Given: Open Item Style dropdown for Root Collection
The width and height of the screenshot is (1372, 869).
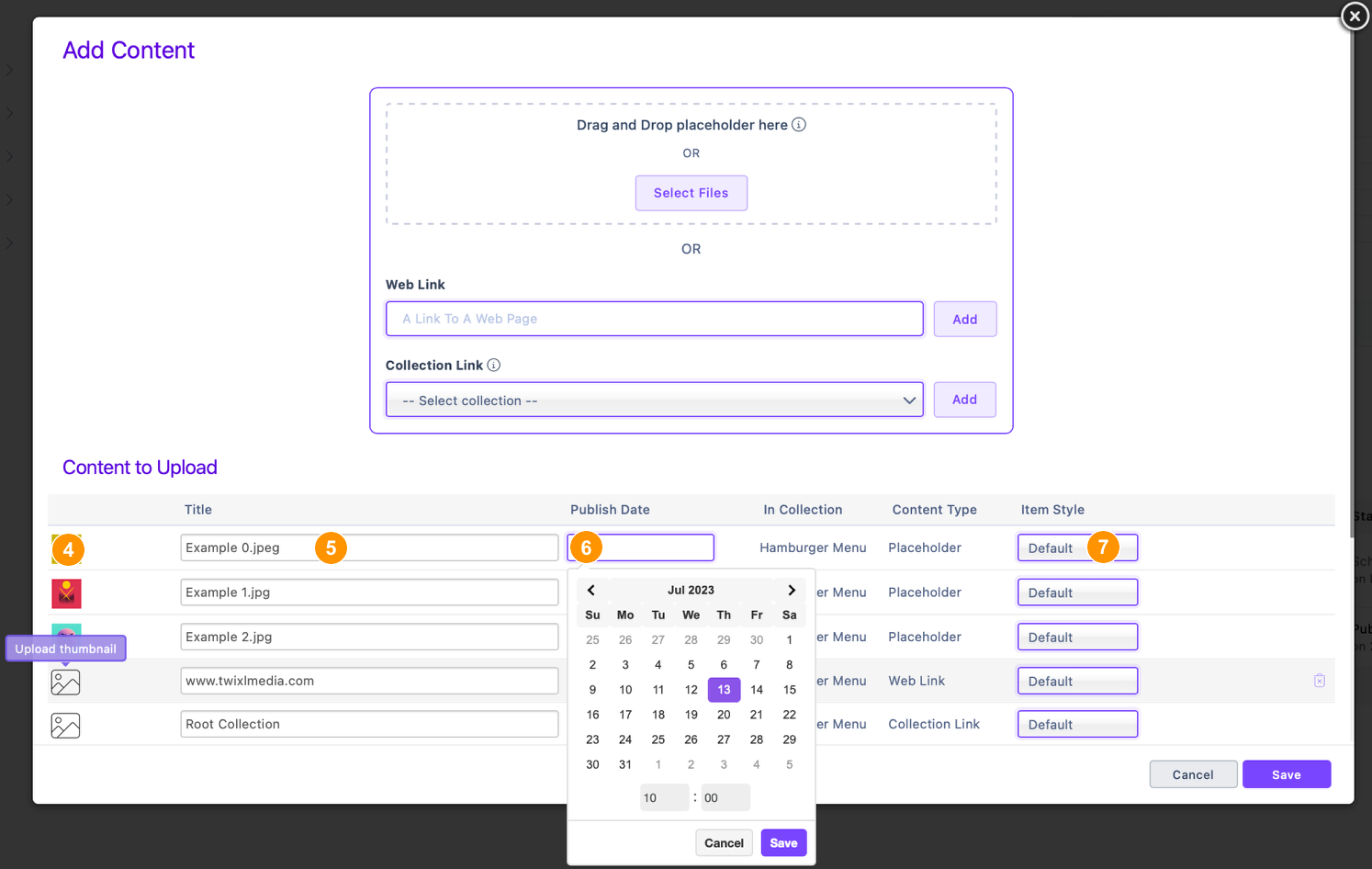Looking at the screenshot, I should (1077, 724).
